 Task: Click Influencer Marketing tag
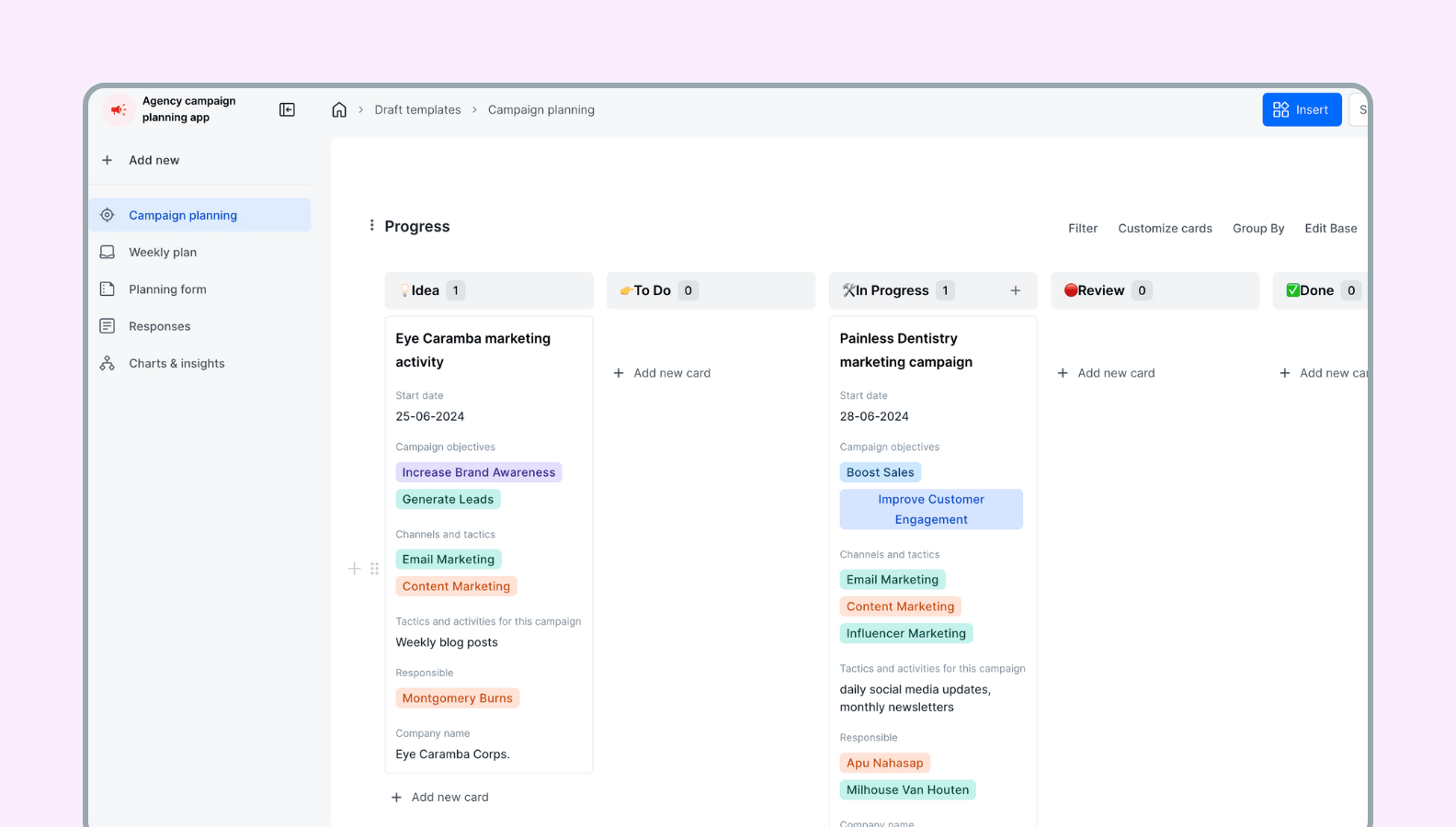(x=905, y=633)
